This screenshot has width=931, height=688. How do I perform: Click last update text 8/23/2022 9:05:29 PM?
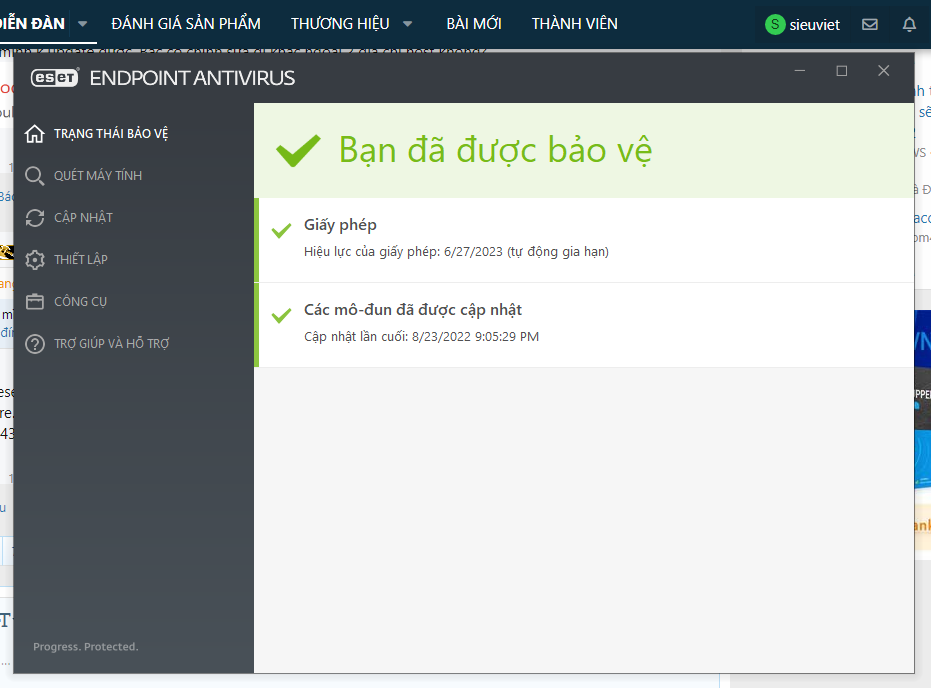pyautogui.click(x=422, y=337)
